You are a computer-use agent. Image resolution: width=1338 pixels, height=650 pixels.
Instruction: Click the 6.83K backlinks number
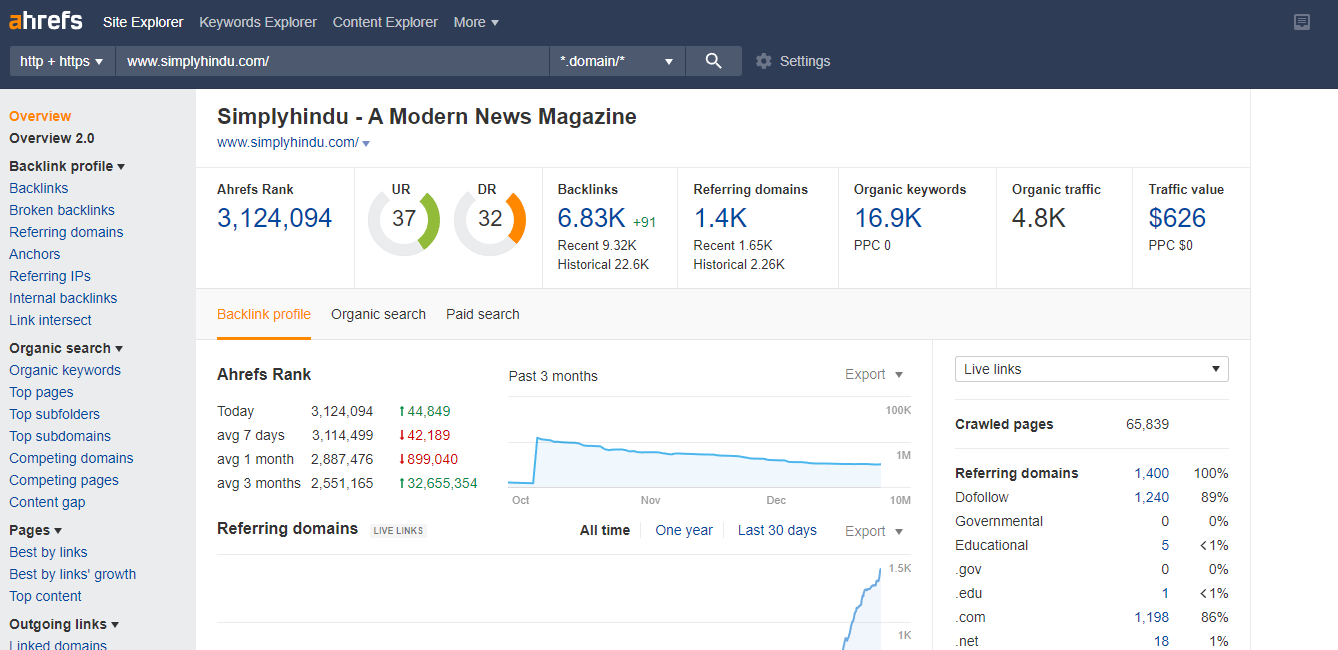[591, 218]
